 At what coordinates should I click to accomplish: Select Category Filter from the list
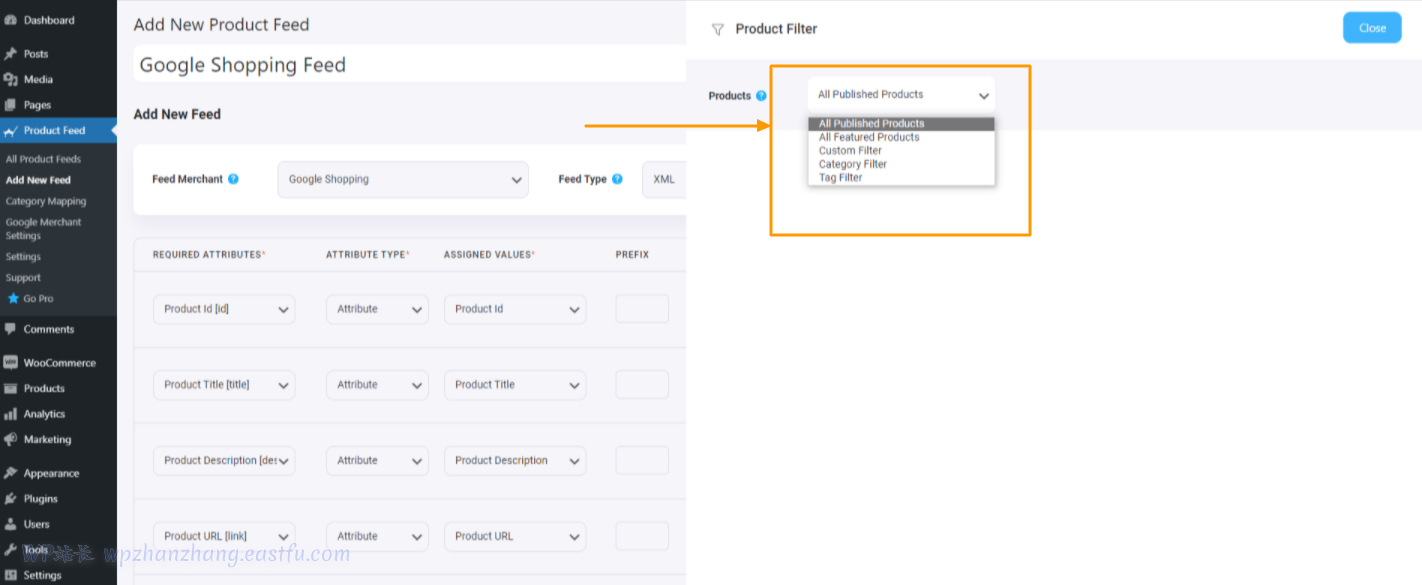point(853,164)
